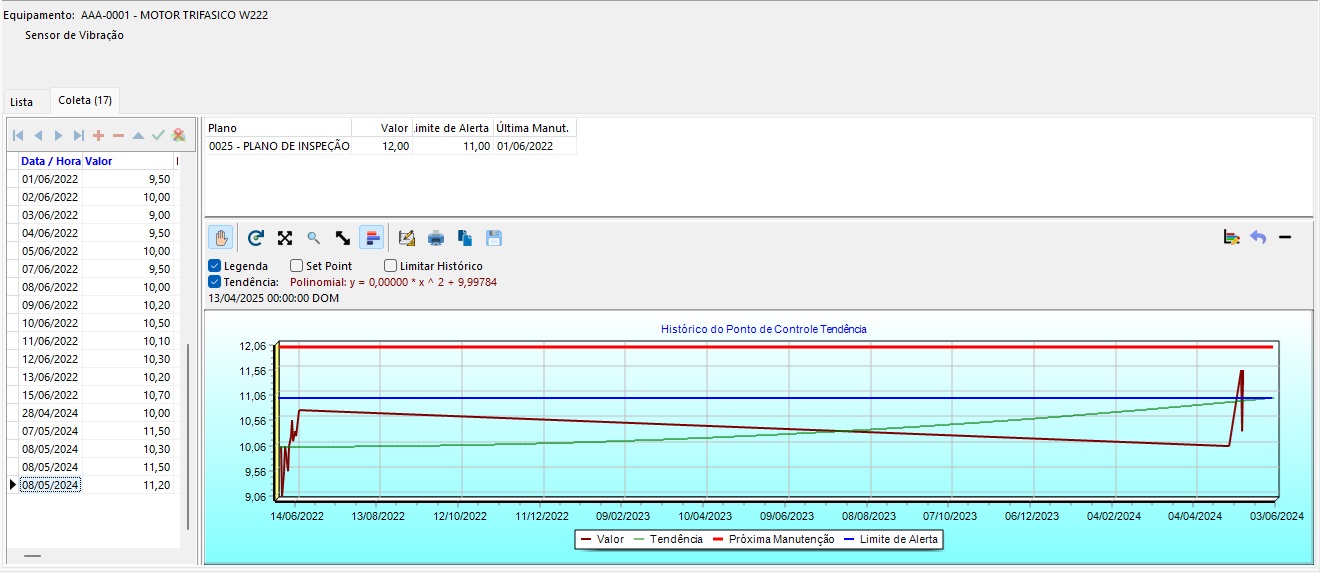Click the Última Manut. column header
The height and width of the screenshot is (573, 1320).
click(x=535, y=128)
